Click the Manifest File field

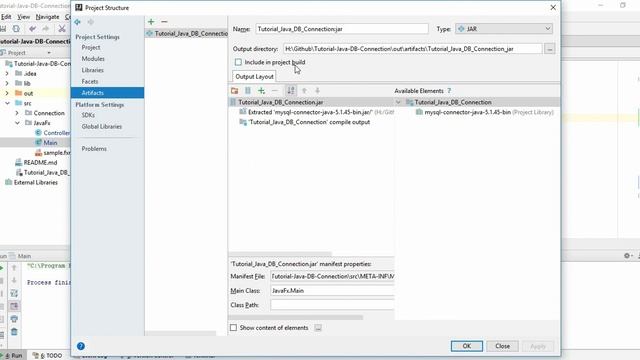click(x=332, y=276)
